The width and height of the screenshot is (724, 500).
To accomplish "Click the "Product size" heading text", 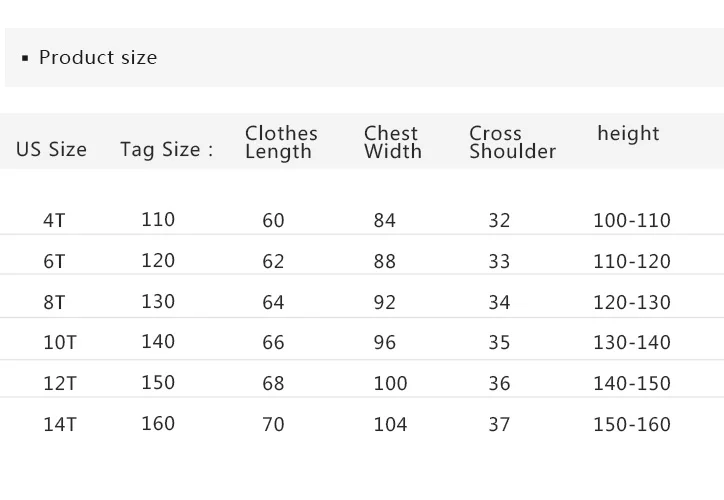I will click(x=98, y=58).
